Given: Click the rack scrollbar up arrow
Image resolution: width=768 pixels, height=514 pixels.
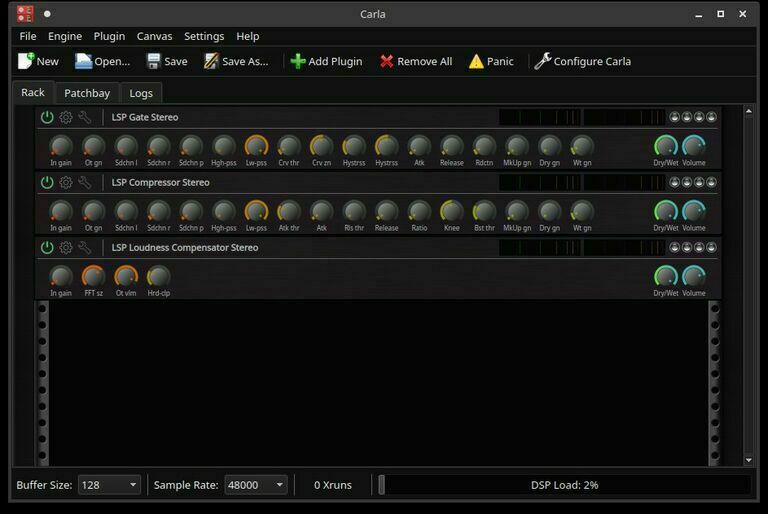Looking at the screenshot, I should pos(748,111).
